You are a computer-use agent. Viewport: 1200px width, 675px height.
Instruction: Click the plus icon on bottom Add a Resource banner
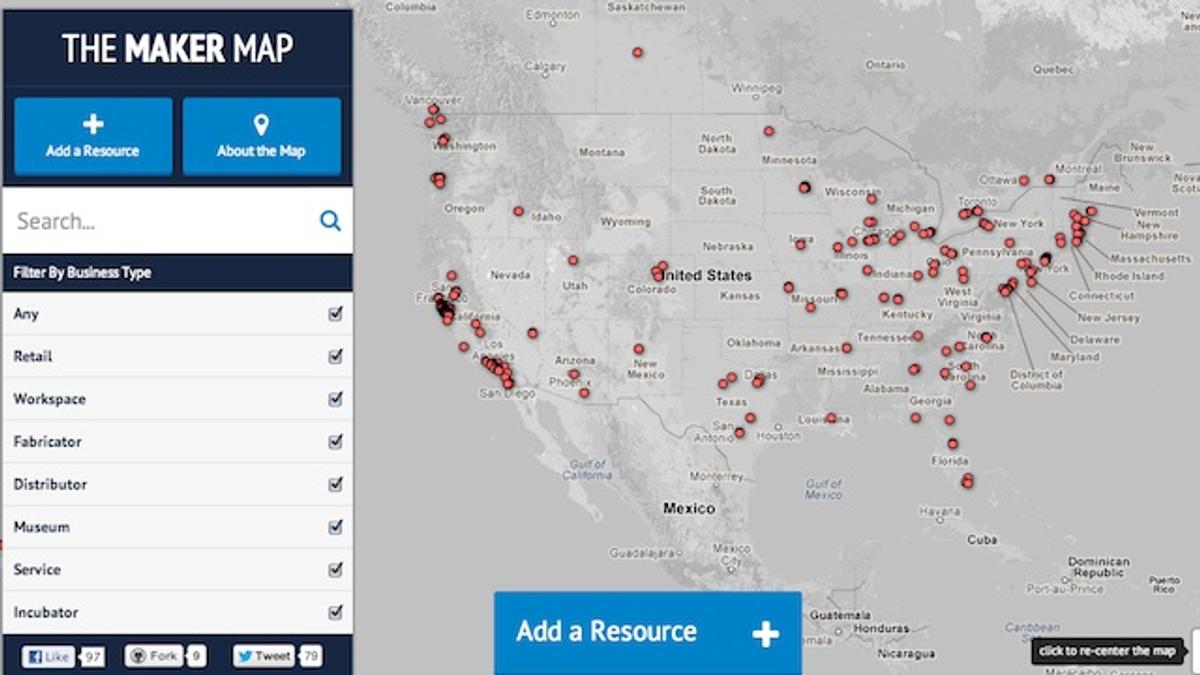pos(765,633)
